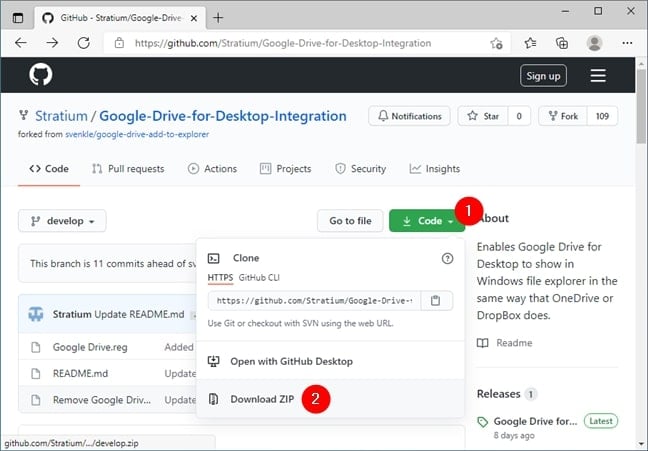Image resolution: width=648 pixels, height=451 pixels.
Task: Select the GitHub CLI clone tab
Action: click(x=259, y=278)
